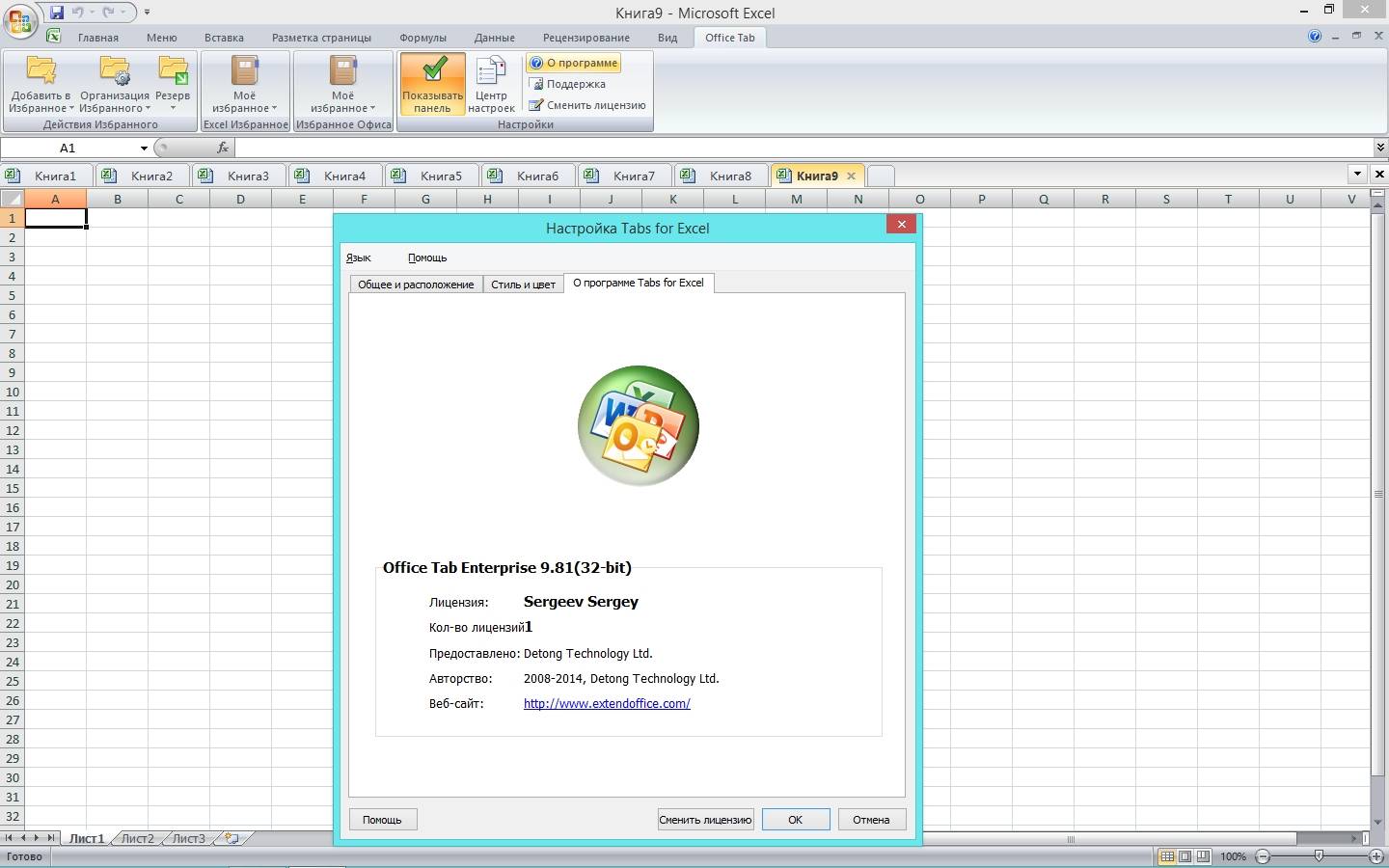Open Разметка страницы ribbon tab

point(321,38)
